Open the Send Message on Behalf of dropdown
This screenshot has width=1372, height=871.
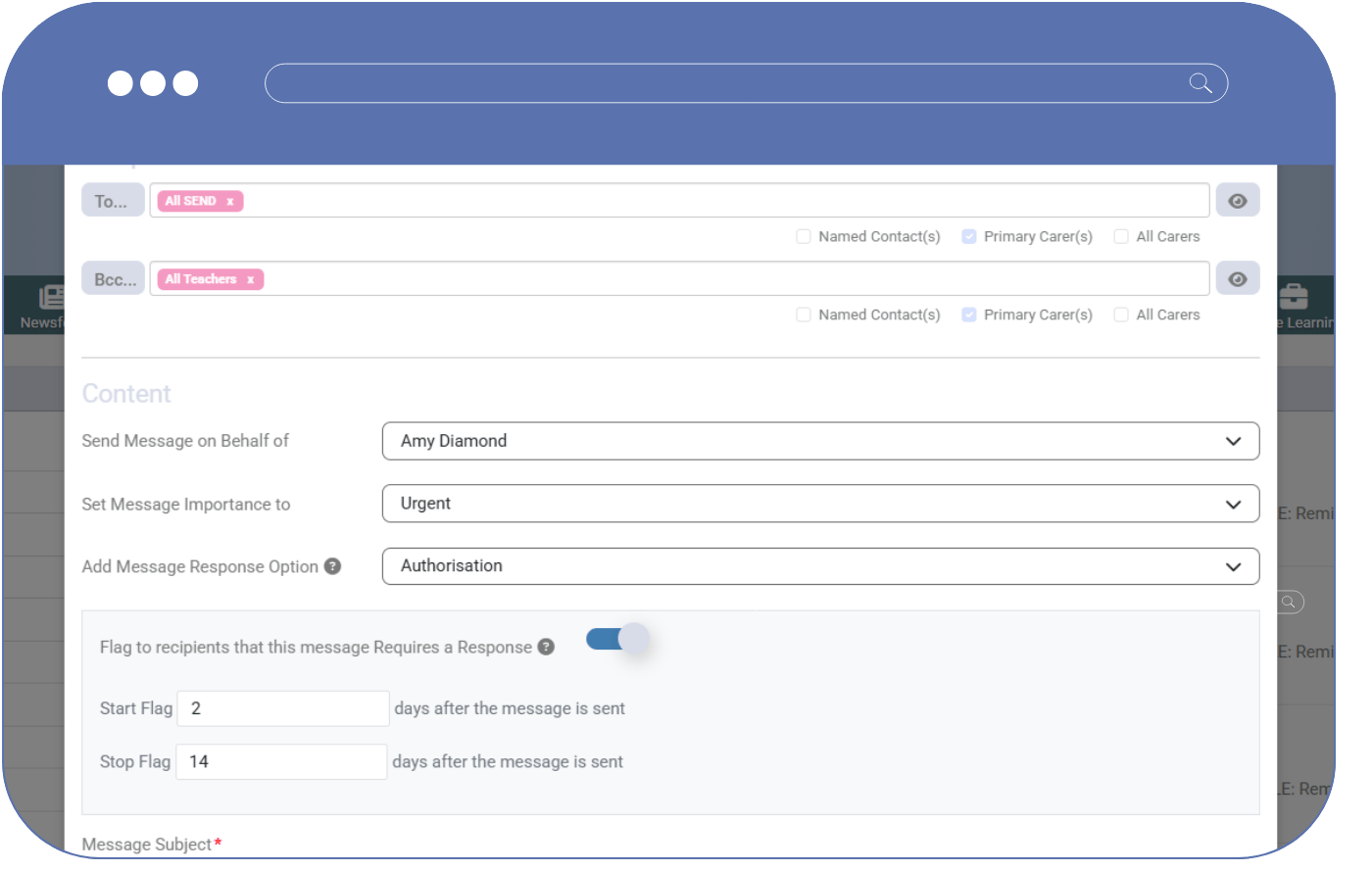click(x=820, y=441)
